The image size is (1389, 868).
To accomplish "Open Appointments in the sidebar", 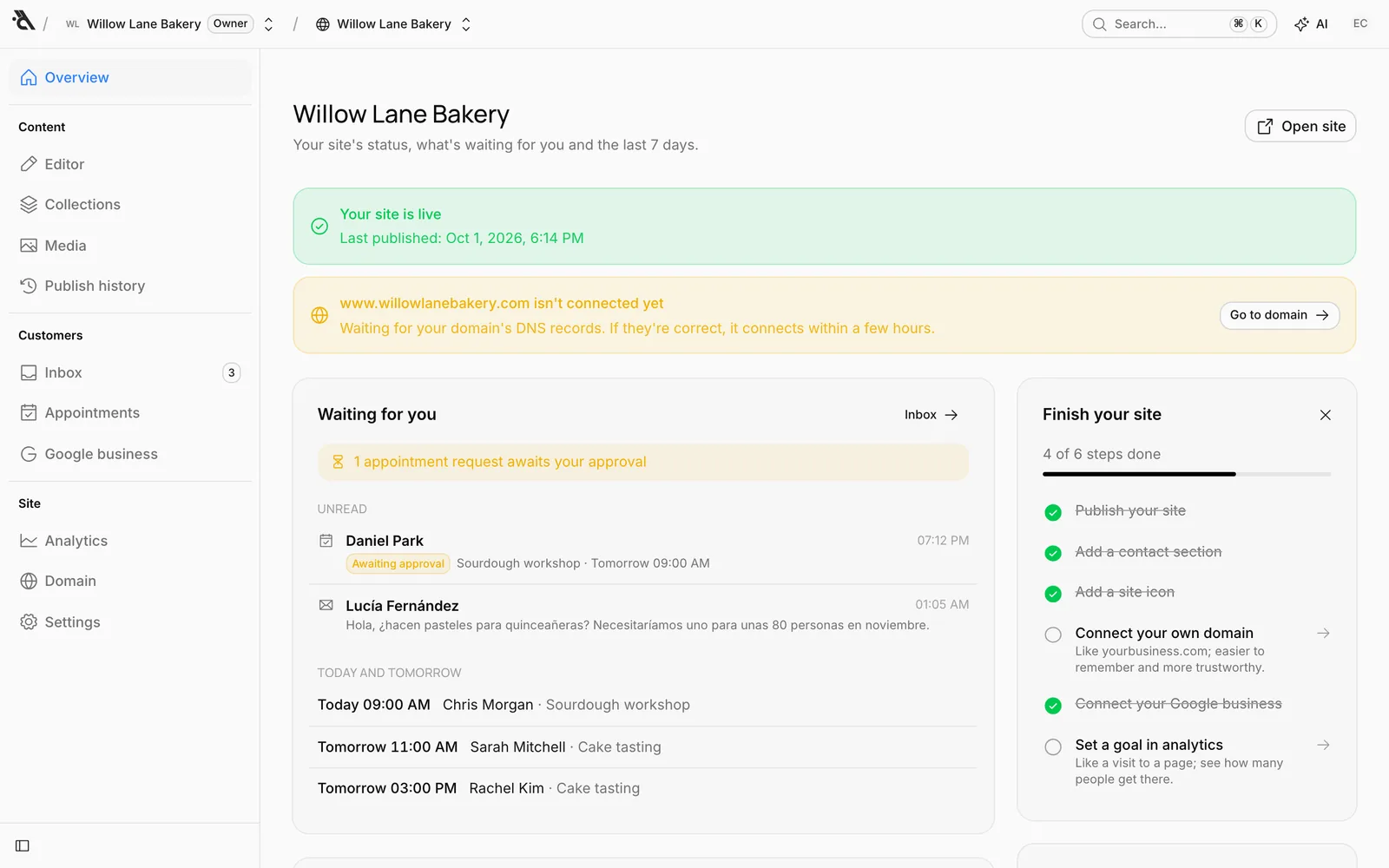I will pos(130,413).
